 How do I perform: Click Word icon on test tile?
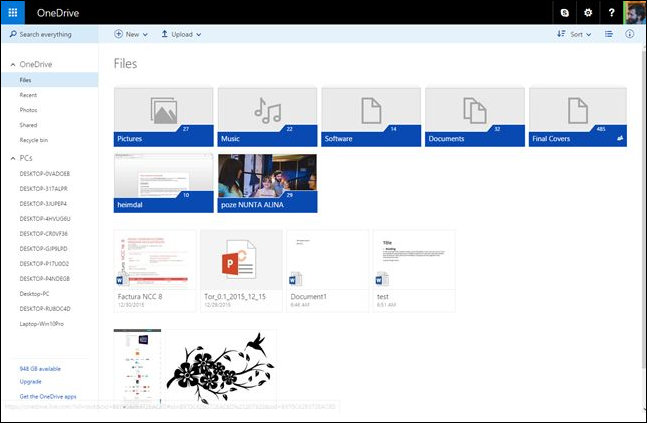coord(382,279)
